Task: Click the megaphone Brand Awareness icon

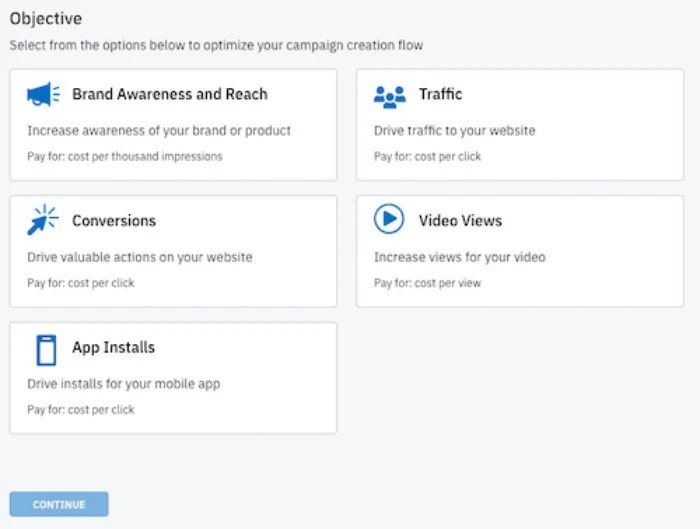Action: point(43,95)
